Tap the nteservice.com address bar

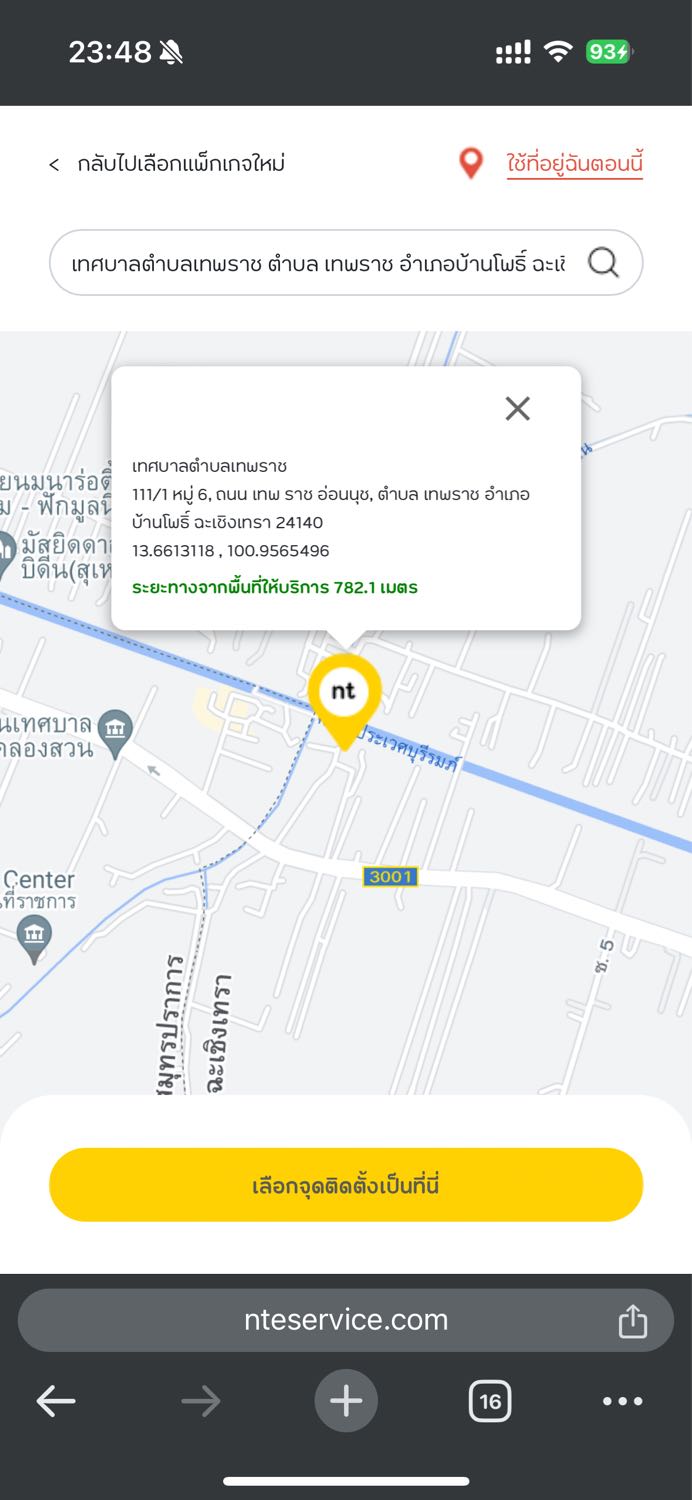coord(346,1320)
